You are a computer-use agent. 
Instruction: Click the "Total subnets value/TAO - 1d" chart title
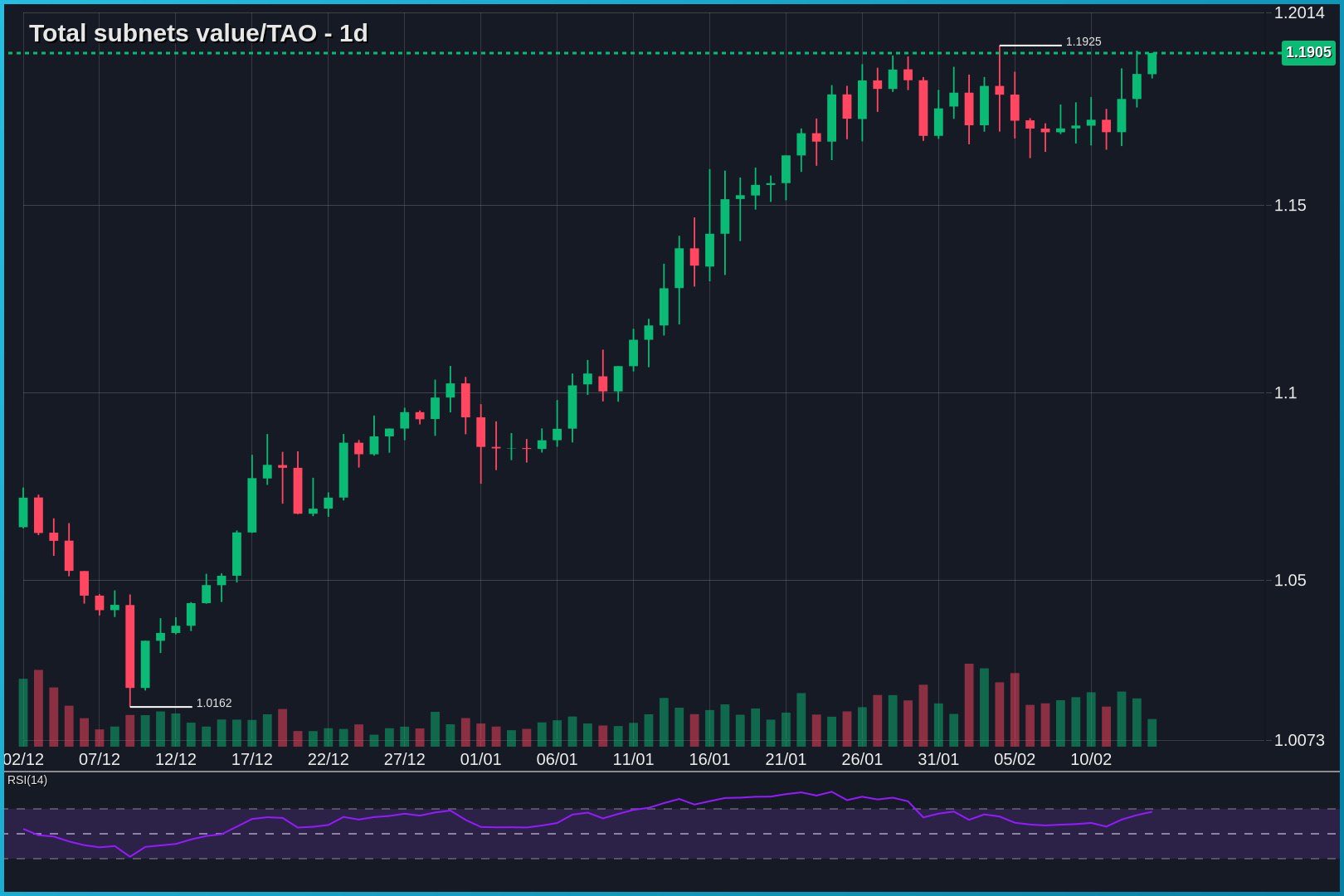198,33
